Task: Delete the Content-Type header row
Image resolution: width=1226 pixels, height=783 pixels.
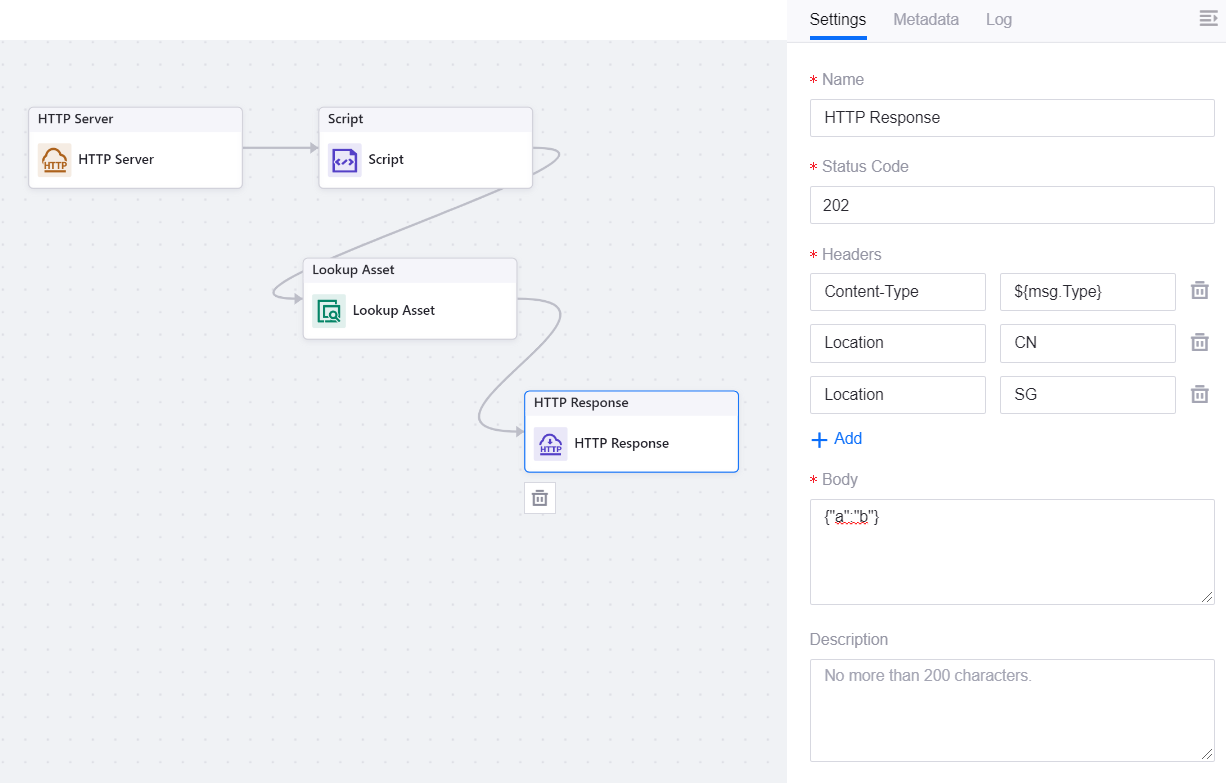Action: tap(1199, 291)
